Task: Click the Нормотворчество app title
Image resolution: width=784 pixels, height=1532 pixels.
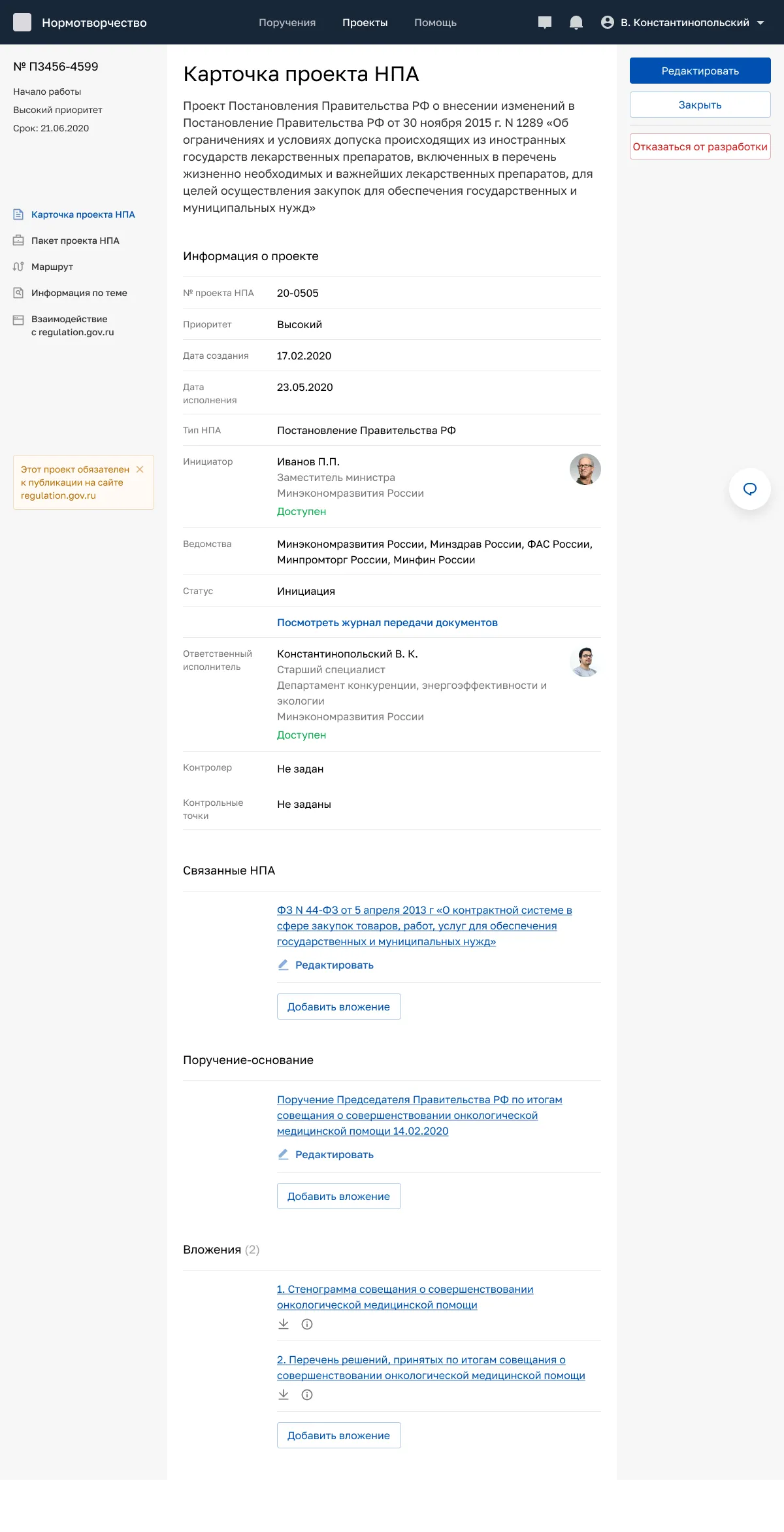Action: click(94, 23)
